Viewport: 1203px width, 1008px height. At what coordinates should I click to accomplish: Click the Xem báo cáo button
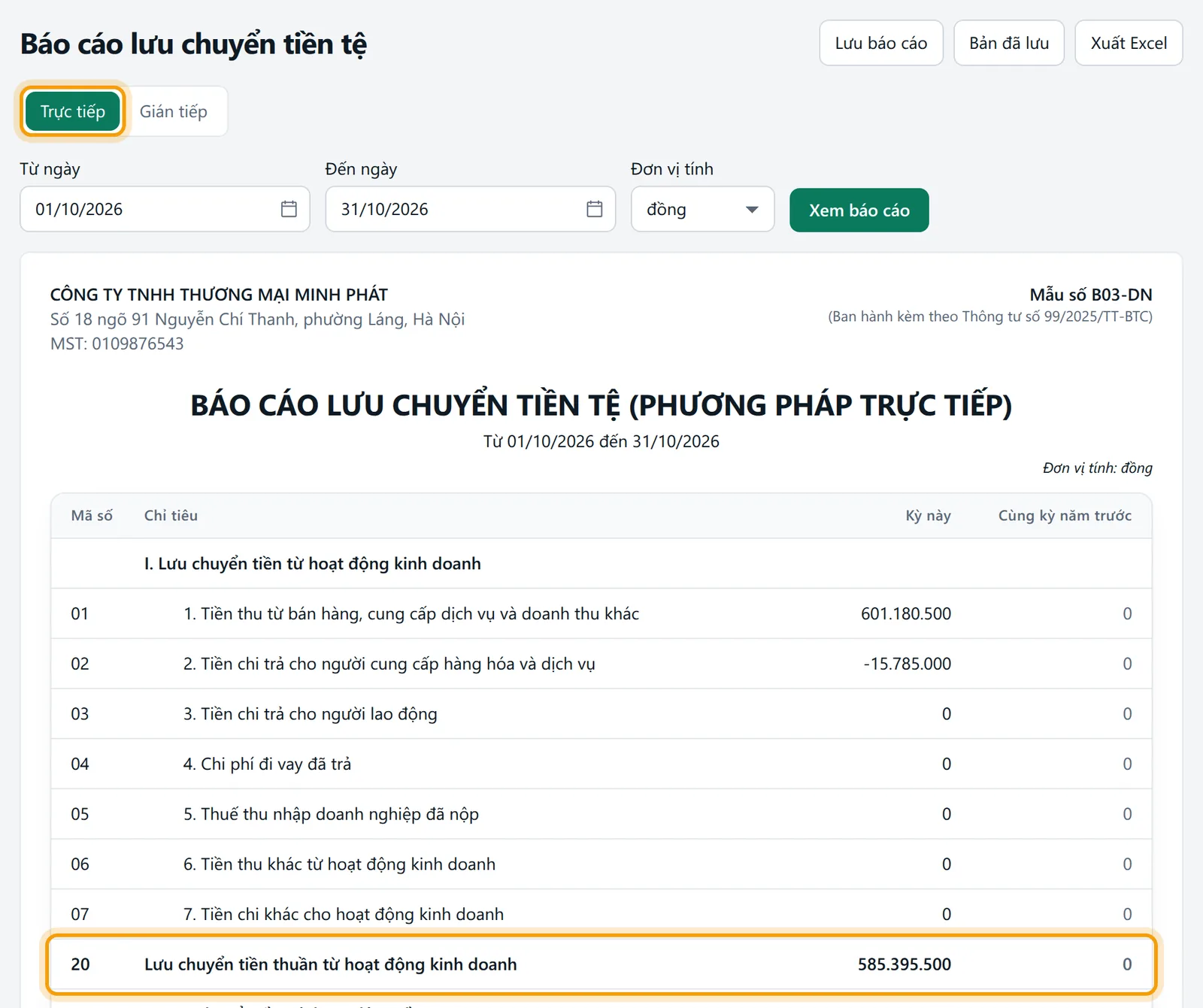click(859, 210)
